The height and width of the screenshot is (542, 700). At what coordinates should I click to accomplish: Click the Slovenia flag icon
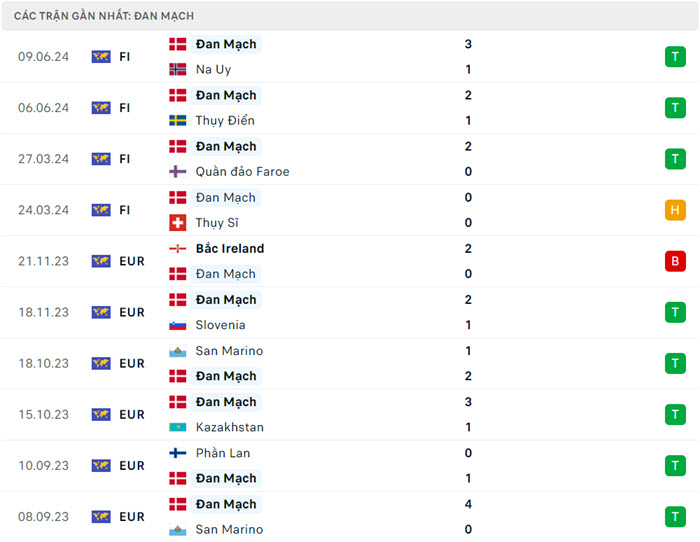(178, 325)
